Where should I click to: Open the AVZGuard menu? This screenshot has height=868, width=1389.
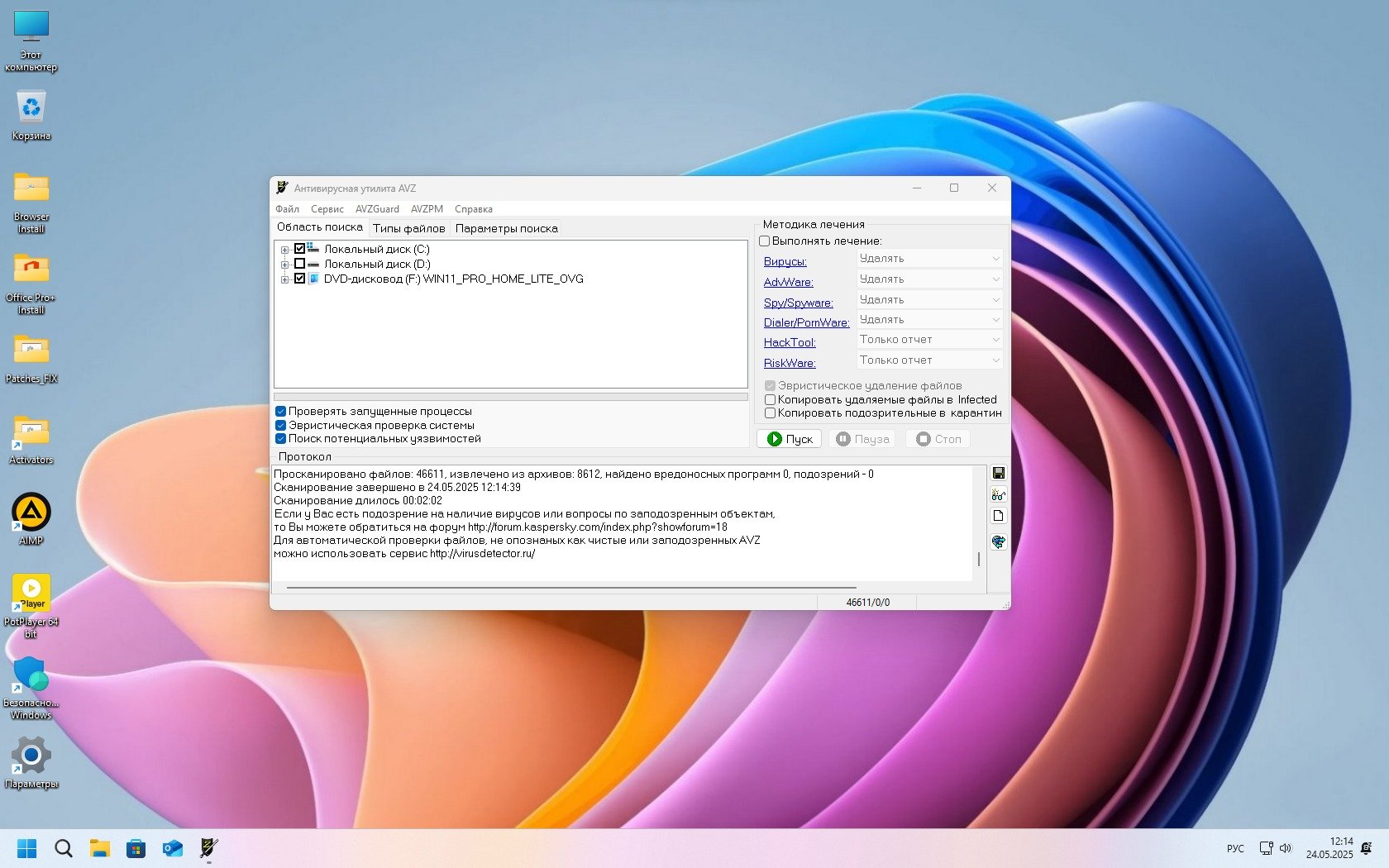(377, 209)
